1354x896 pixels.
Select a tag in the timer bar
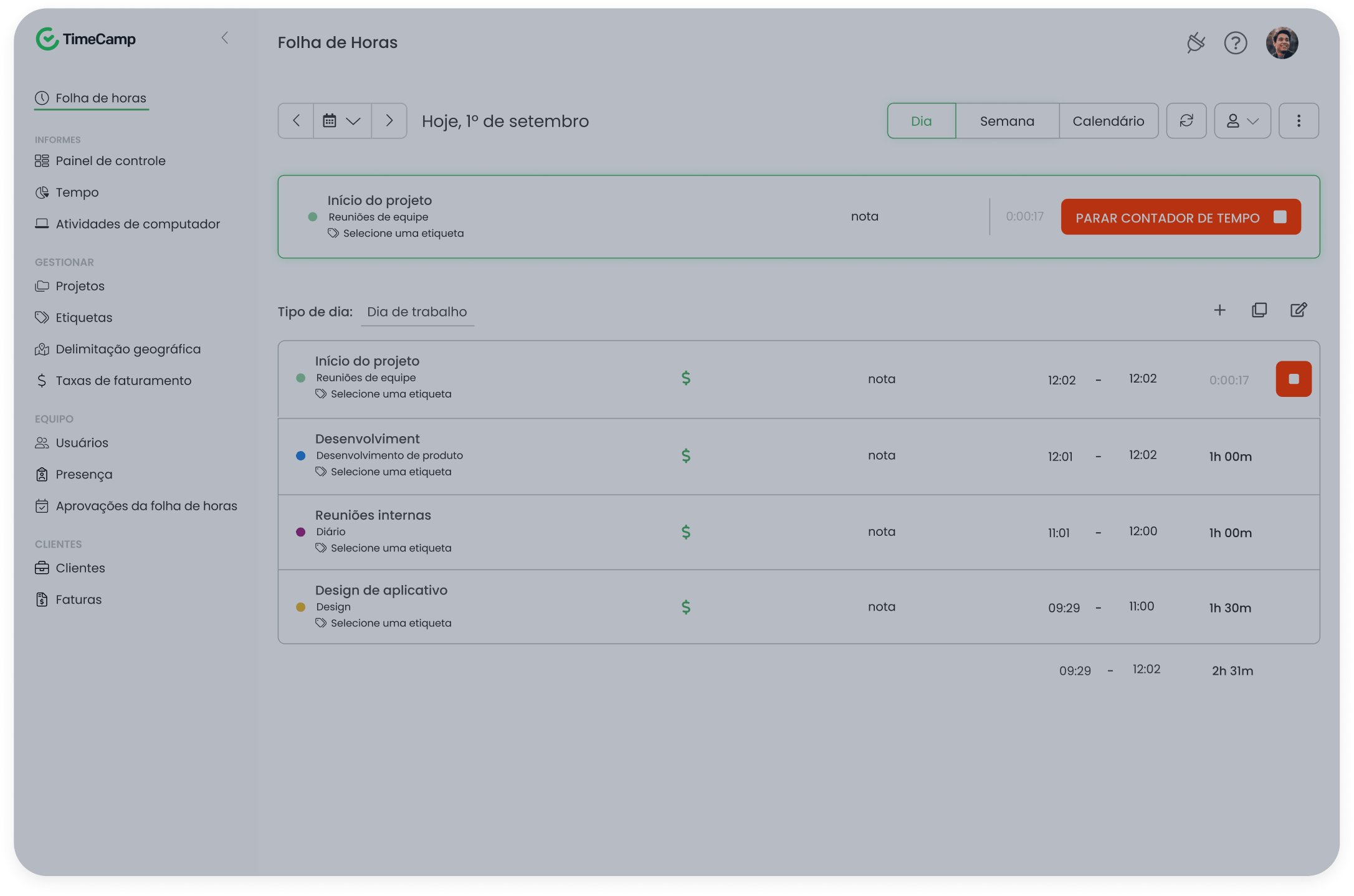pyautogui.click(x=396, y=233)
